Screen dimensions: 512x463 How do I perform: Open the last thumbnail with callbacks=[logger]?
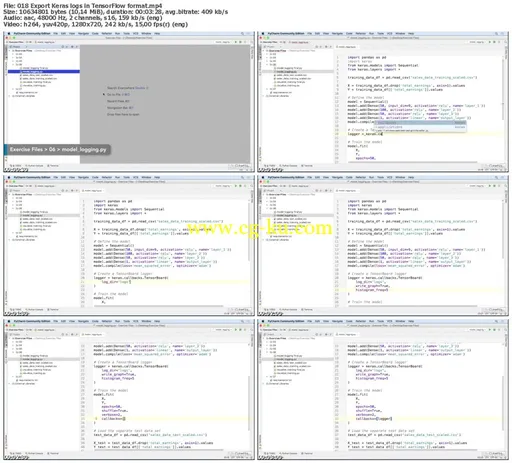pyautogui.click(x=383, y=390)
